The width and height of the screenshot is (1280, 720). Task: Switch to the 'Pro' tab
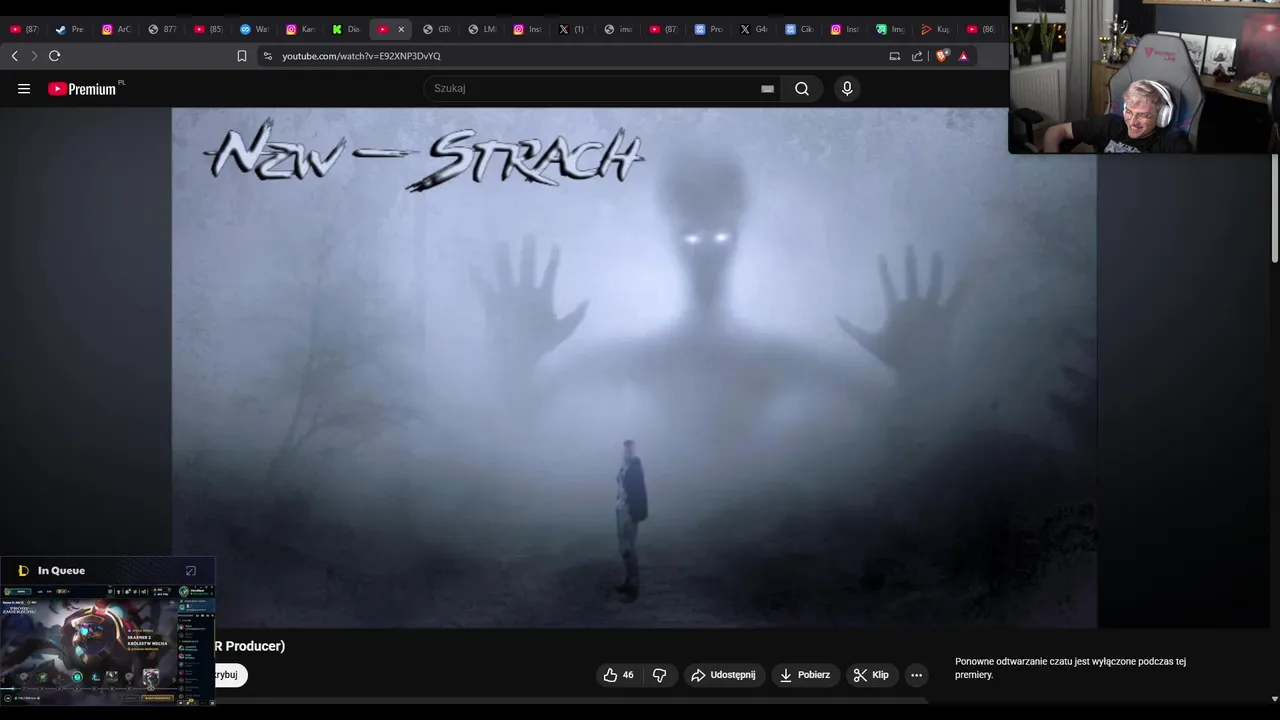point(708,29)
